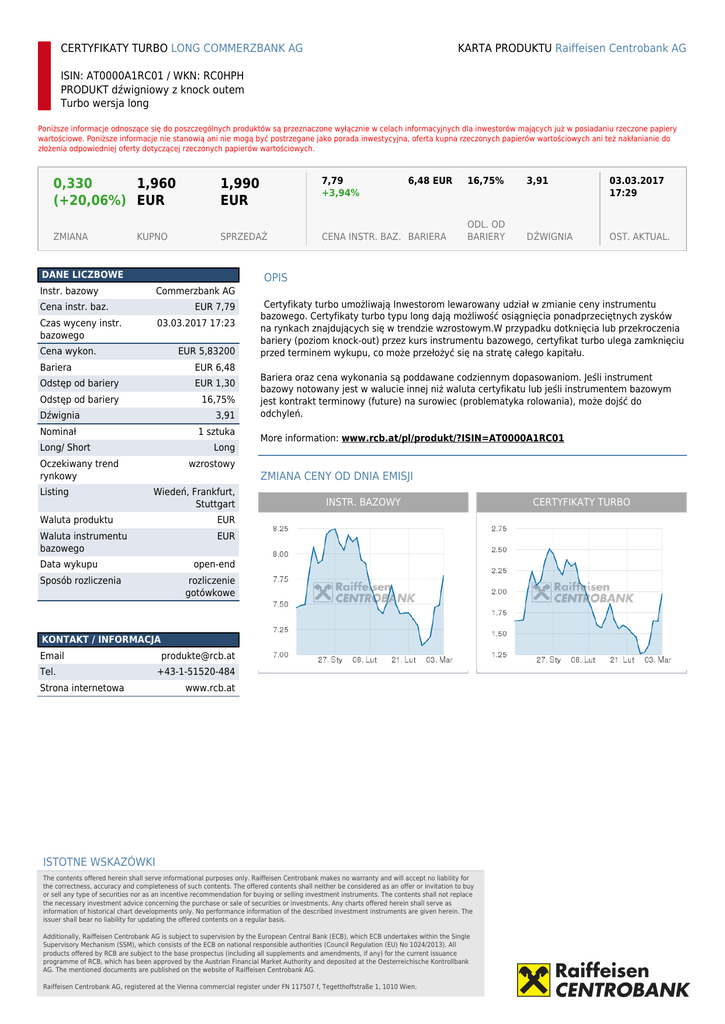This screenshot has height=1024, width=725.
Task: Click the LONG COMMERZBANK AG title text
Action: pos(237,48)
